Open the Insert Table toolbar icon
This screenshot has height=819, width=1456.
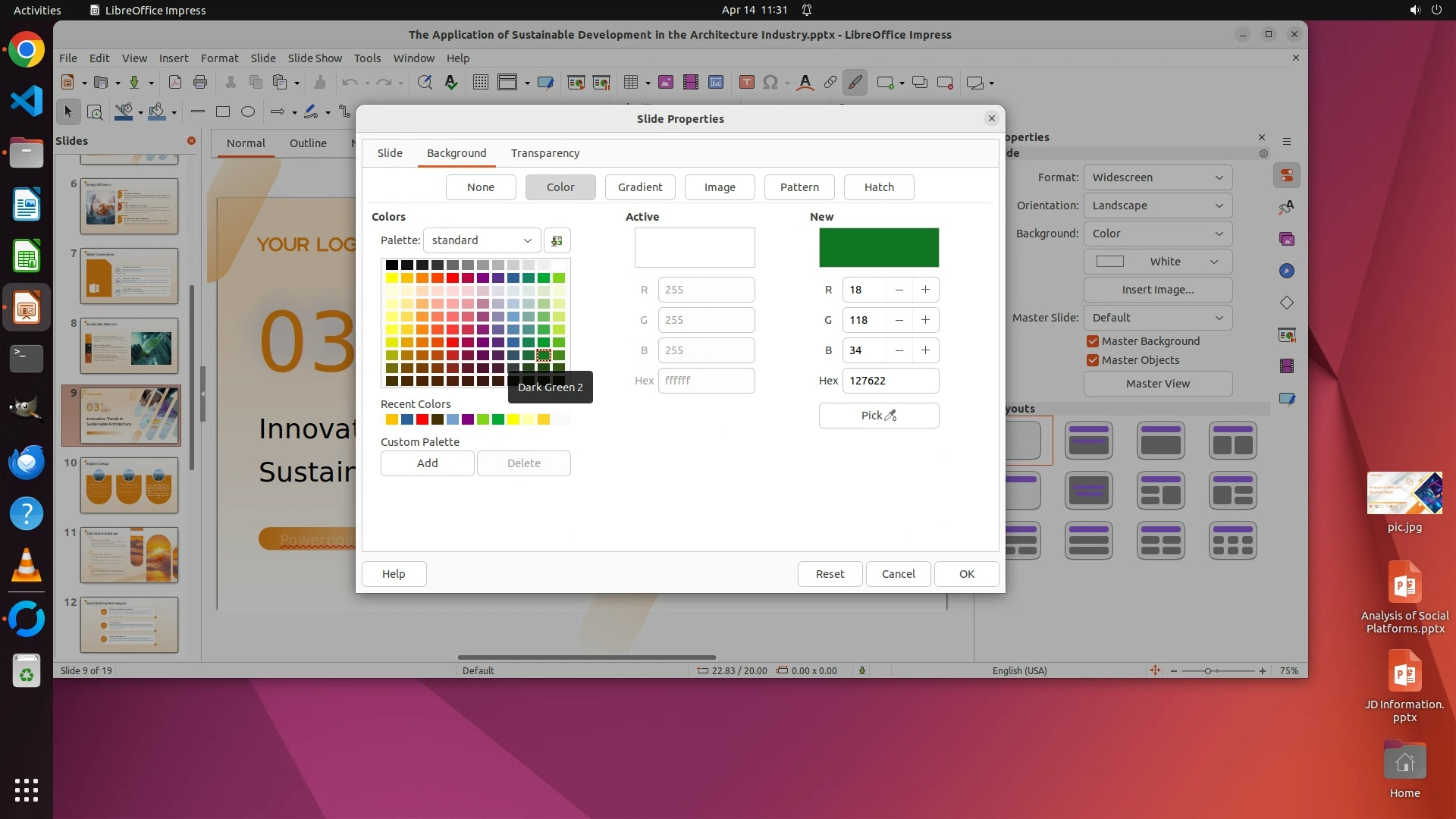630,83
